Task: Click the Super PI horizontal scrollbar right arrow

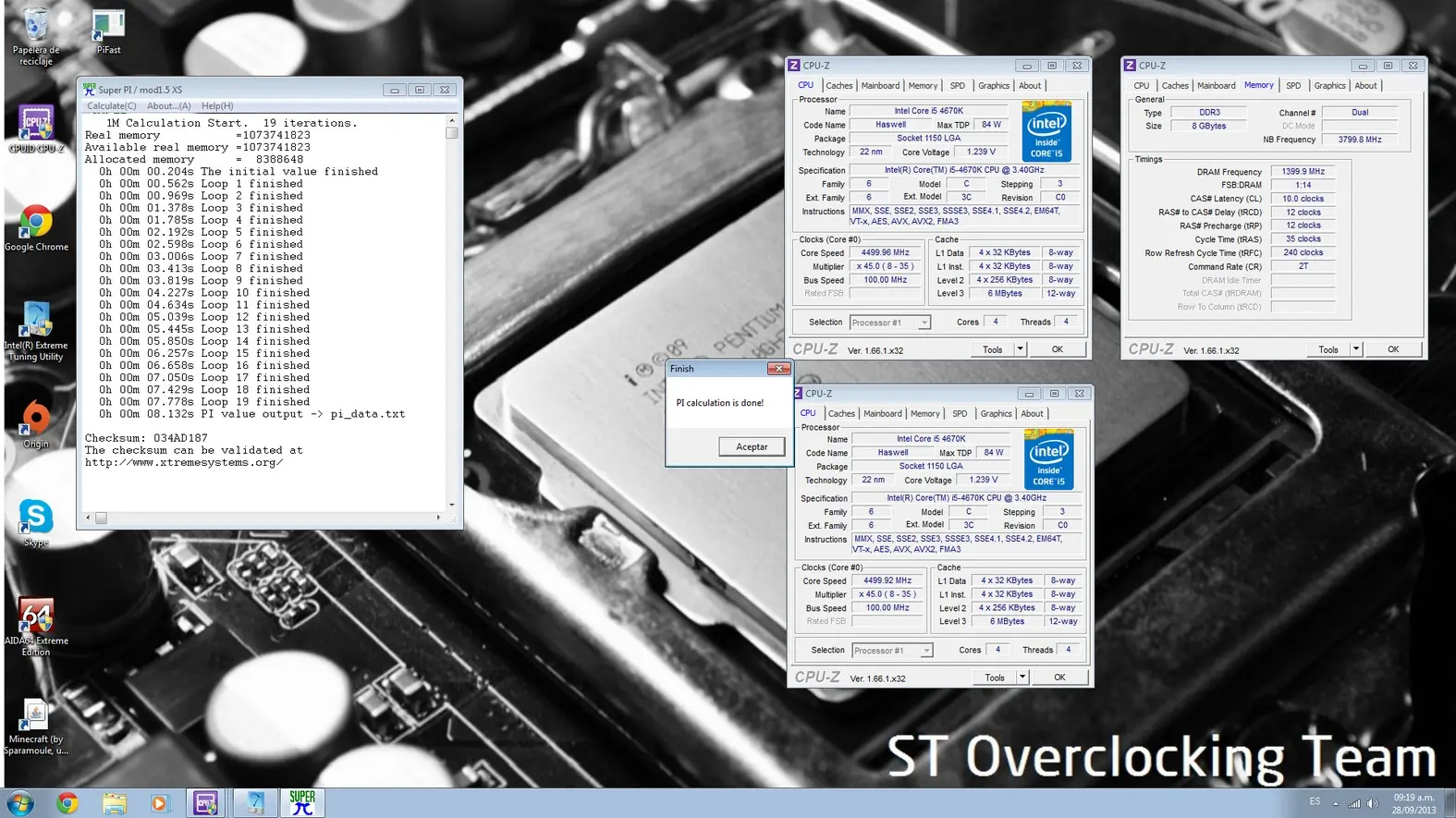Action: tap(438, 518)
